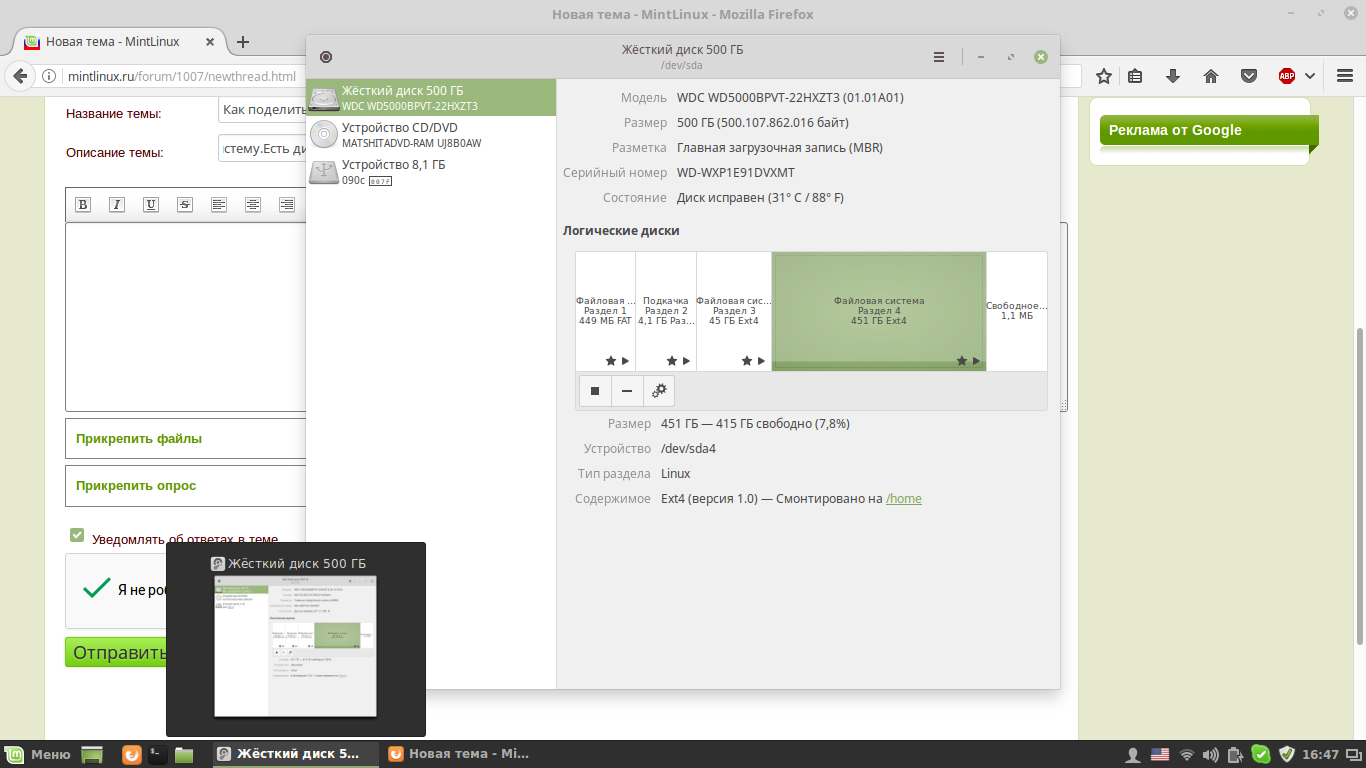The image size is (1366, 768).
Task: Click italic formatting icon in forum editor
Action: pyautogui.click(x=117, y=204)
